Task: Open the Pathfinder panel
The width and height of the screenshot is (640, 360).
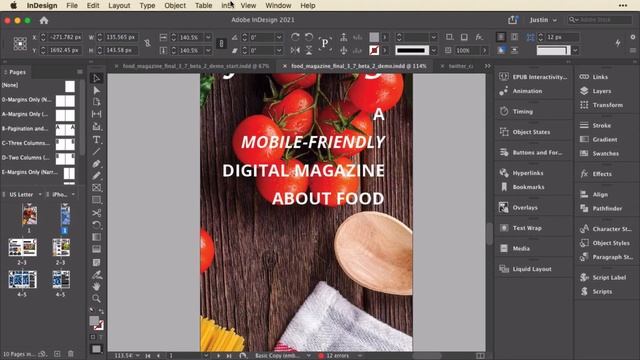Action: pos(601,209)
